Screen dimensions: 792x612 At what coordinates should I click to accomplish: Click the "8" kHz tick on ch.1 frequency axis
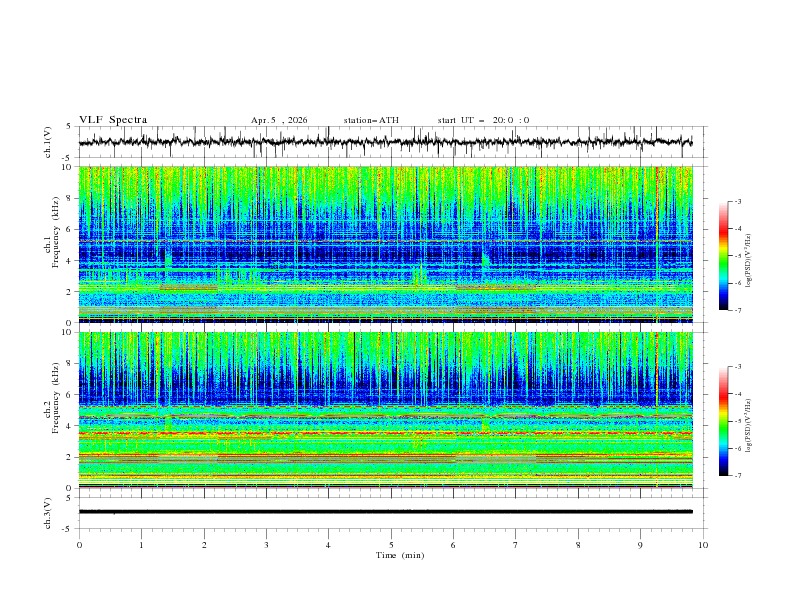(71, 198)
